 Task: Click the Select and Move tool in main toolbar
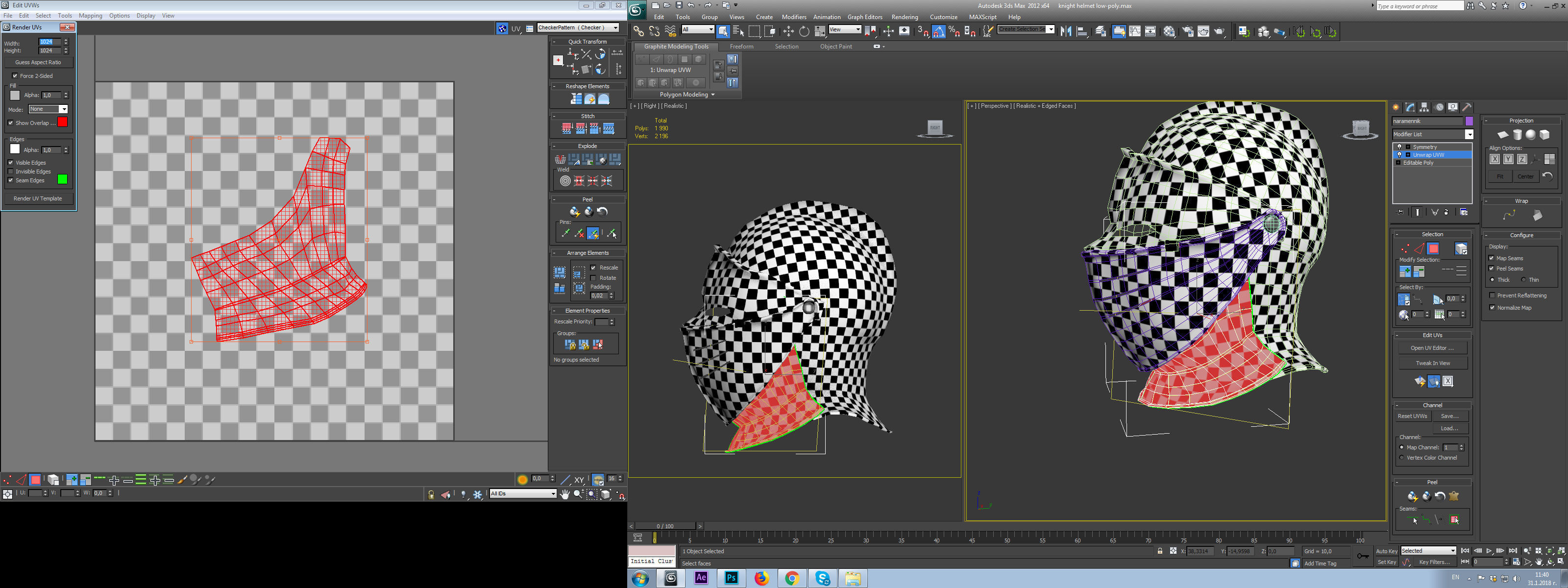pyautogui.click(x=788, y=32)
